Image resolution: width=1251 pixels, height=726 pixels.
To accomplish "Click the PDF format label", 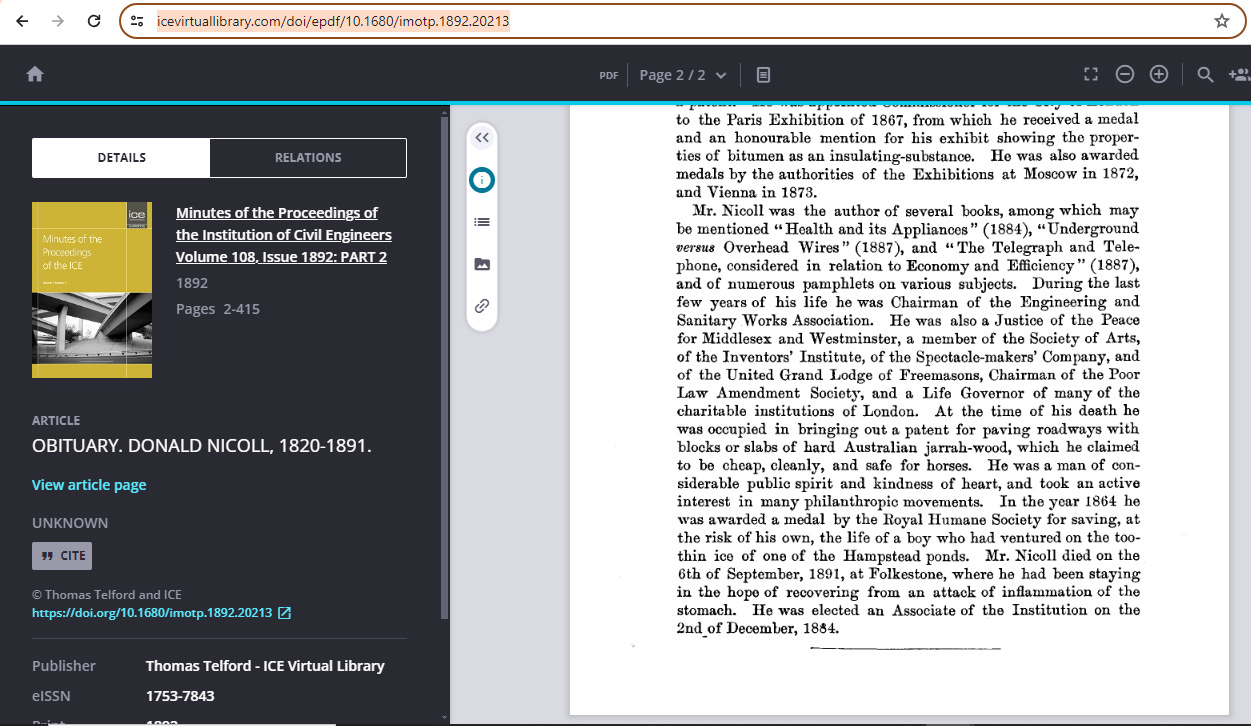I will (x=608, y=75).
